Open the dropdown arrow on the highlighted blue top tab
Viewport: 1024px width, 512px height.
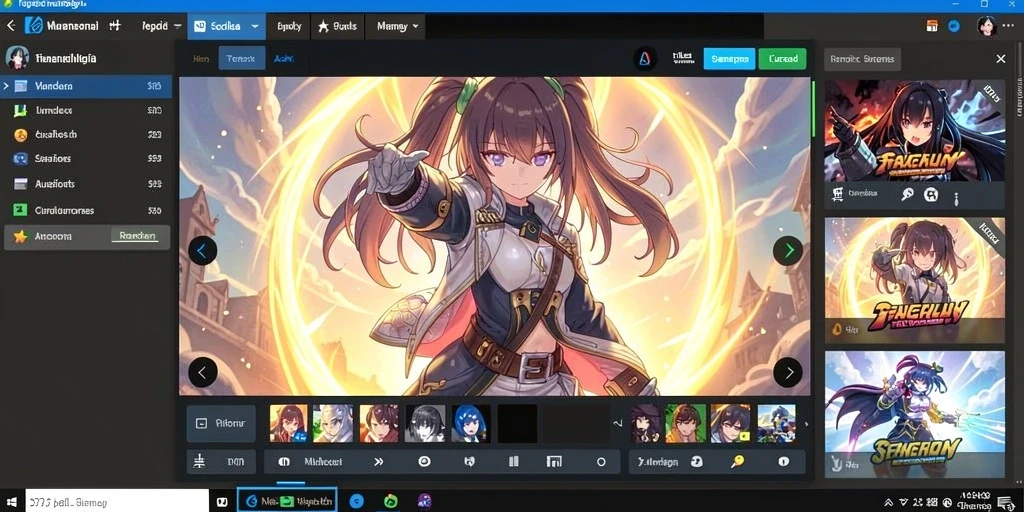pyautogui.click(x=255, y=27)
